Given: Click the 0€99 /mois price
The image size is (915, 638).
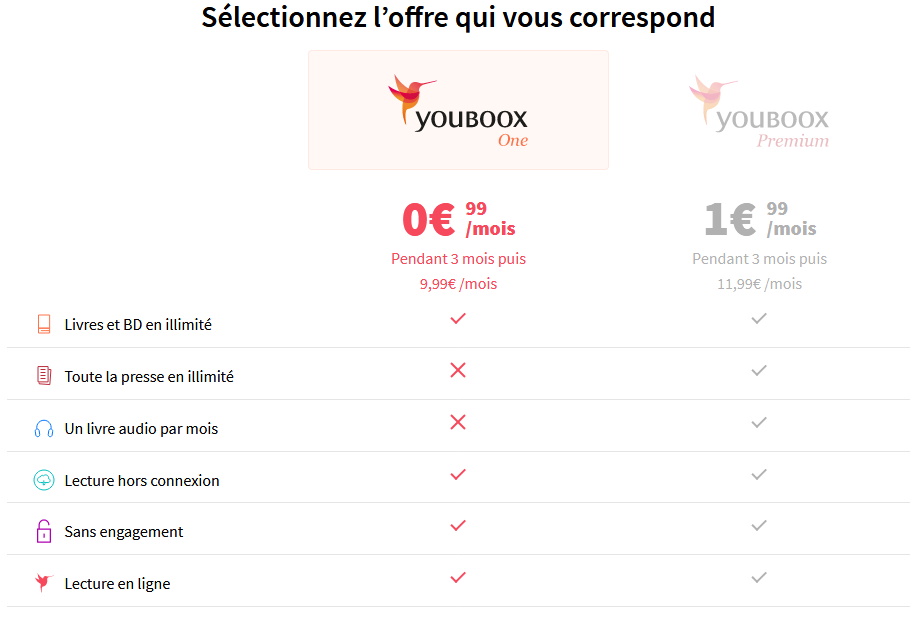Looking at the screenshot, I should click(459, 219).
